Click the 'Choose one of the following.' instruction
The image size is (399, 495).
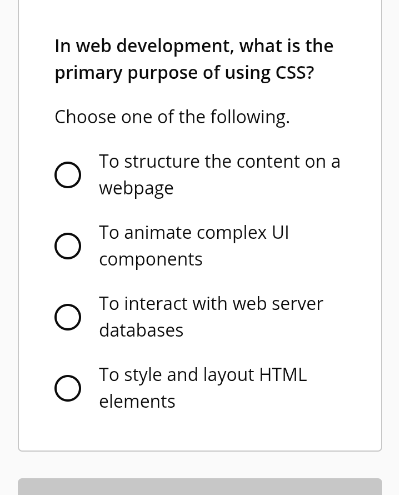coord(172,117)
